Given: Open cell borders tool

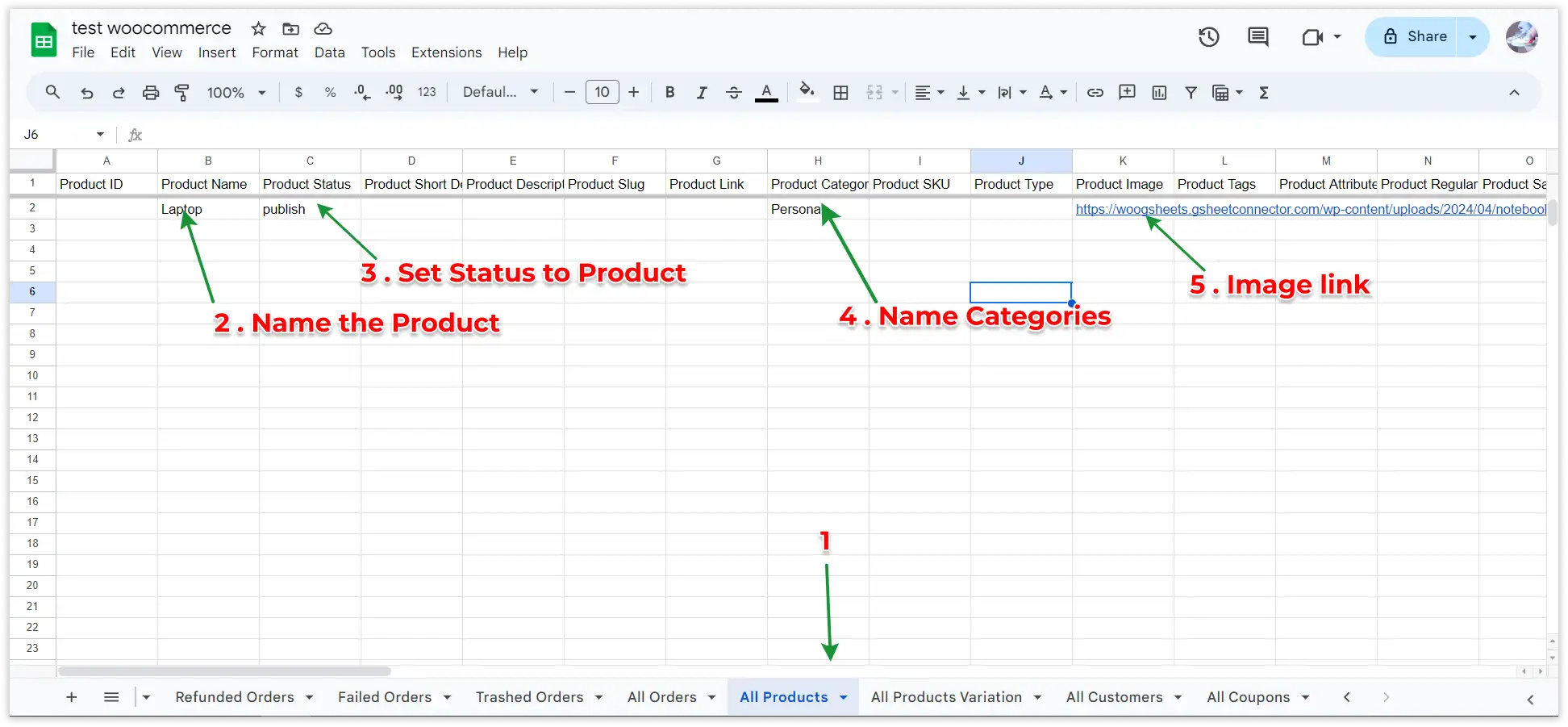Looking at the screenshot, I should coord(840,93).
